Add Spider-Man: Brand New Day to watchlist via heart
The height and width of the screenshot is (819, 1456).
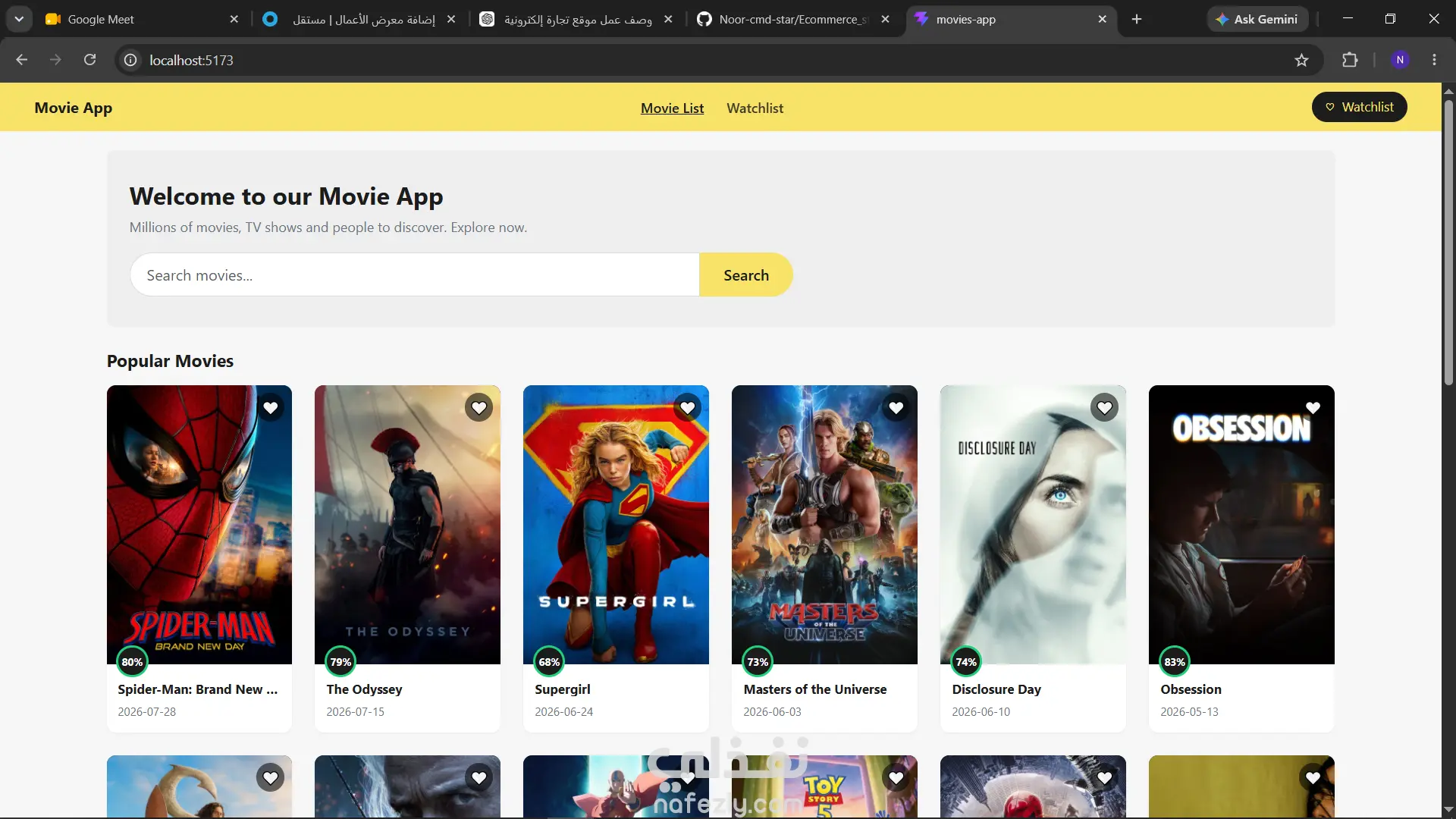click(x=271, y=408)
